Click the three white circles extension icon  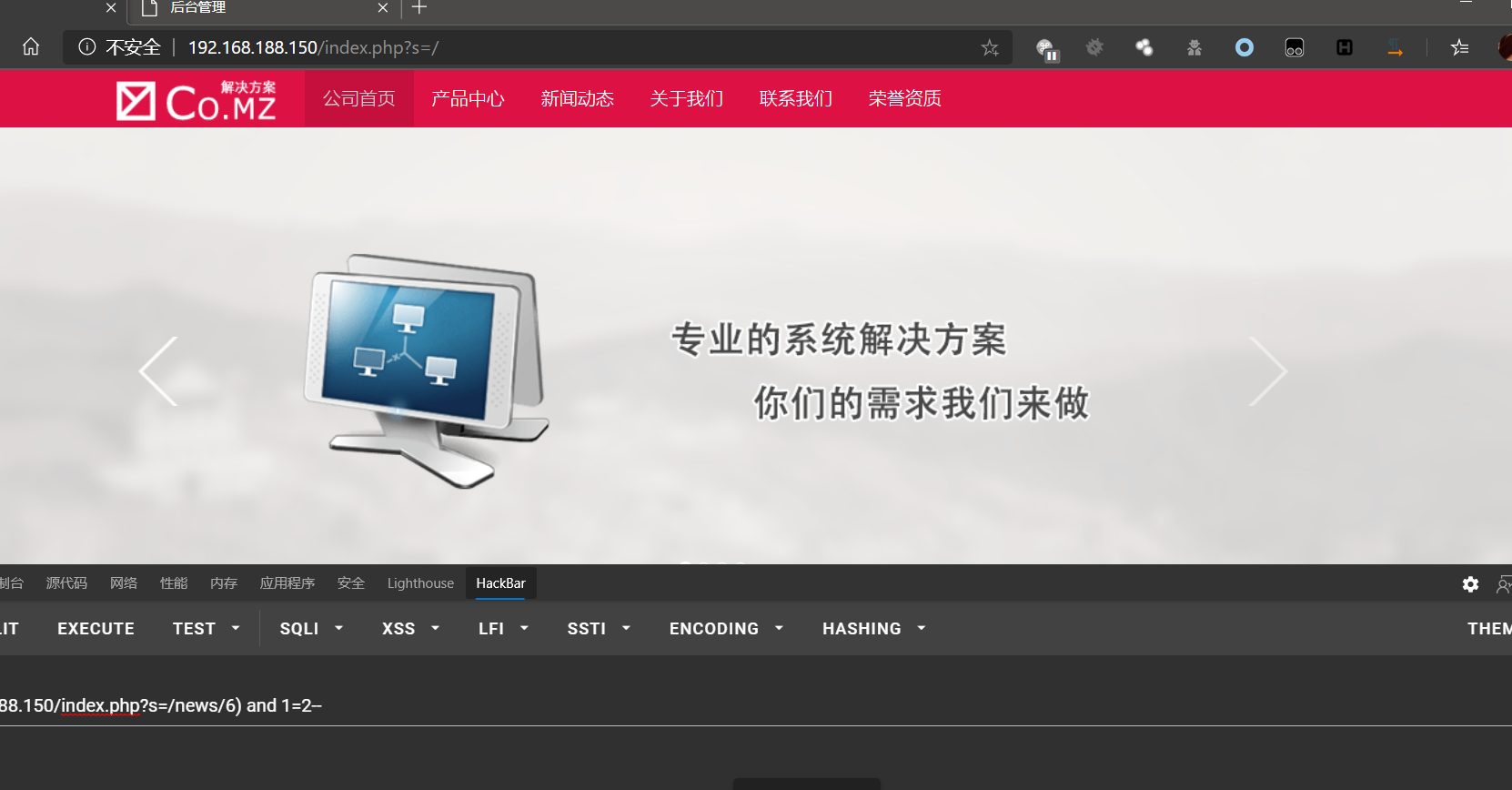coord(1144,47)
